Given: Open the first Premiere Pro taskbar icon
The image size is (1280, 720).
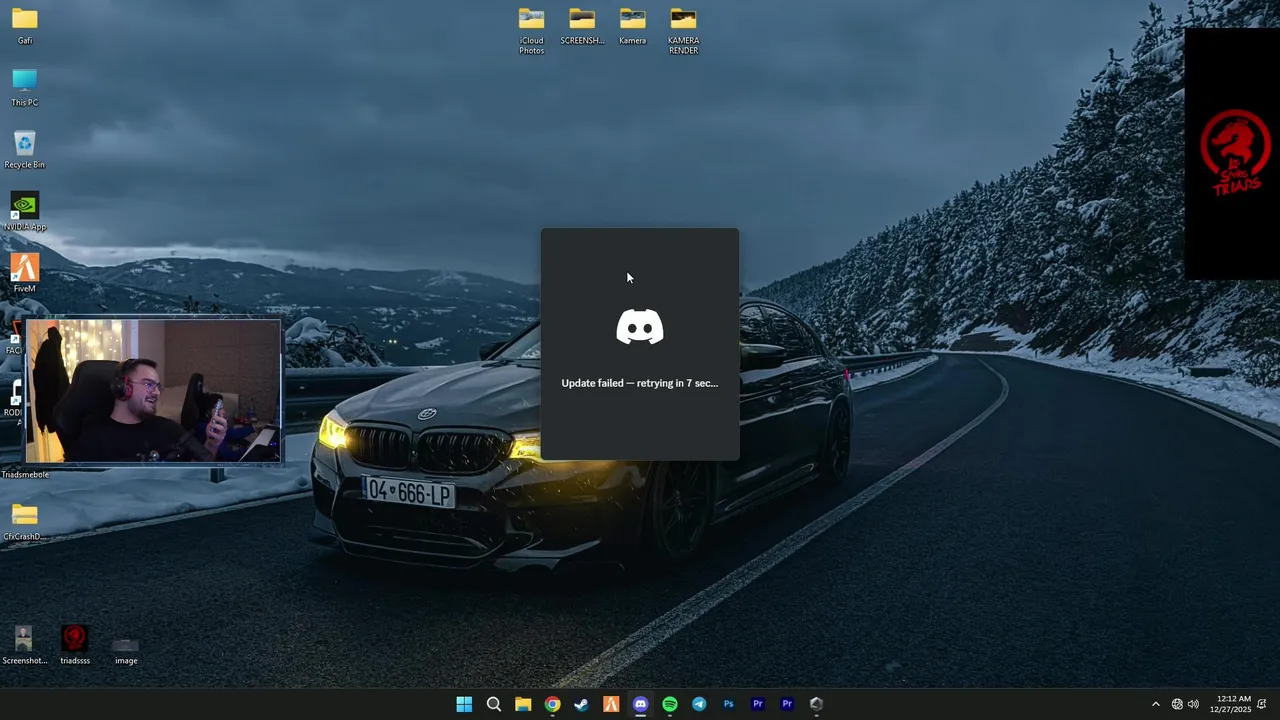Looking at the screenshot, I should coord(758,704).
